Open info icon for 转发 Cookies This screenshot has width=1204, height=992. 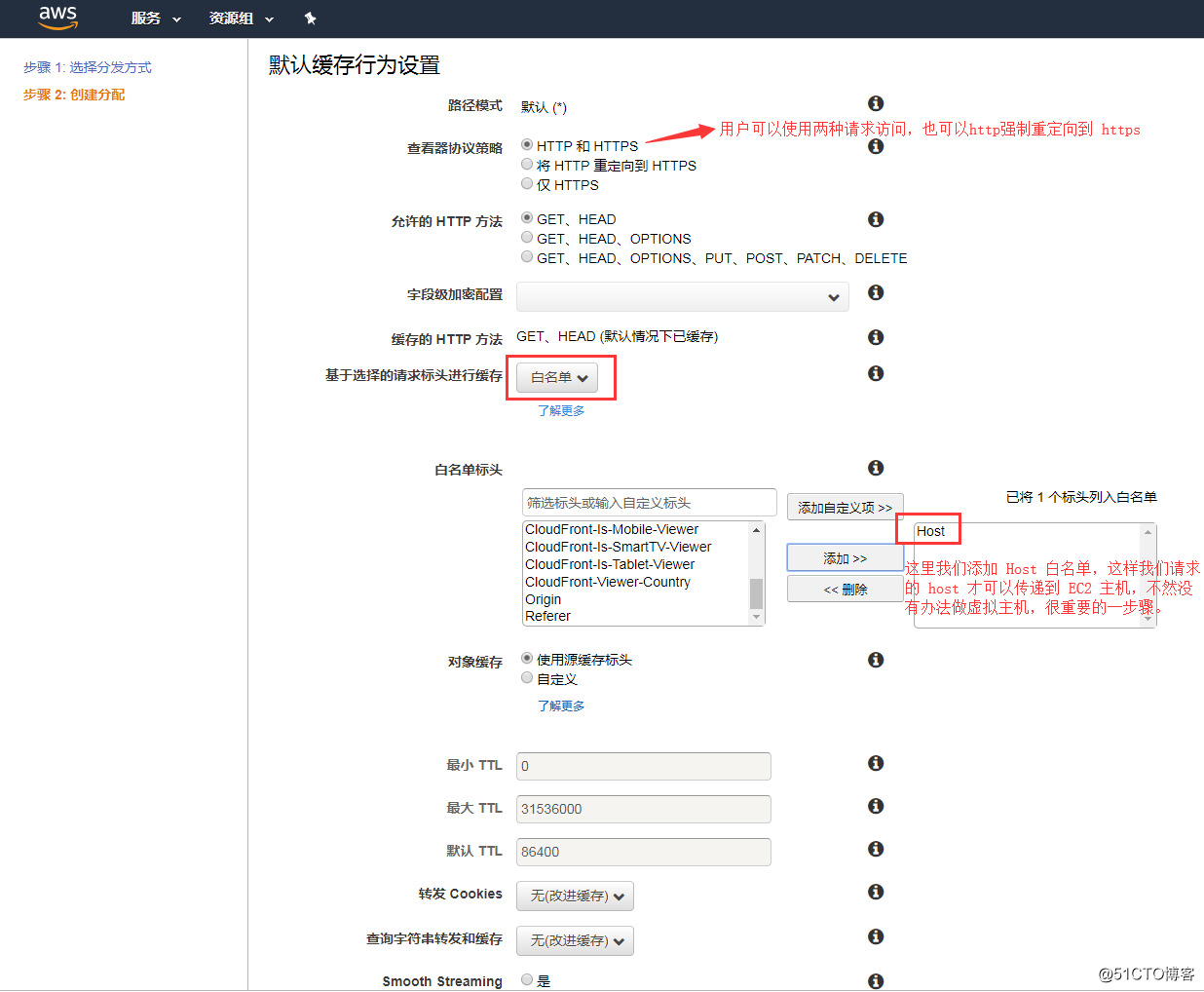(876, 892)
